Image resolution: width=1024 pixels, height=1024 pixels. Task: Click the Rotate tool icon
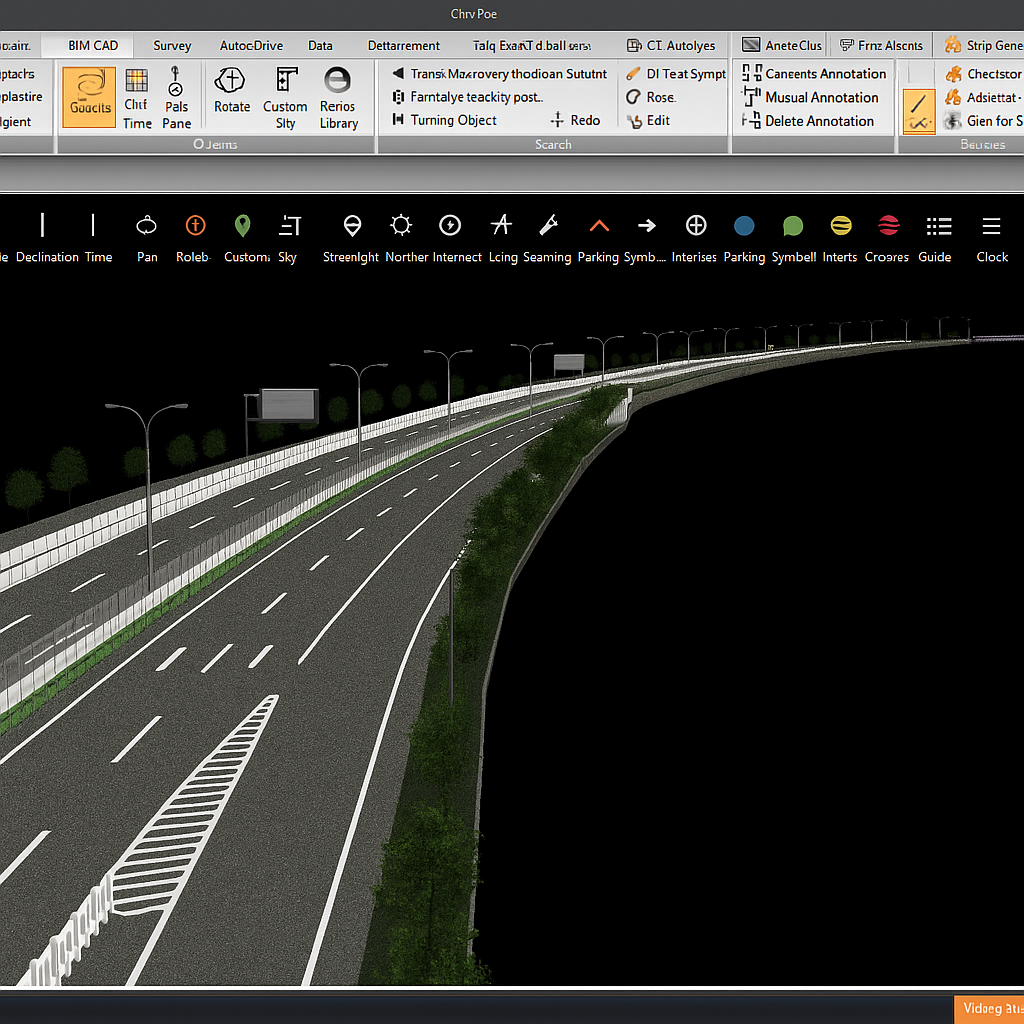coord(231,82)
